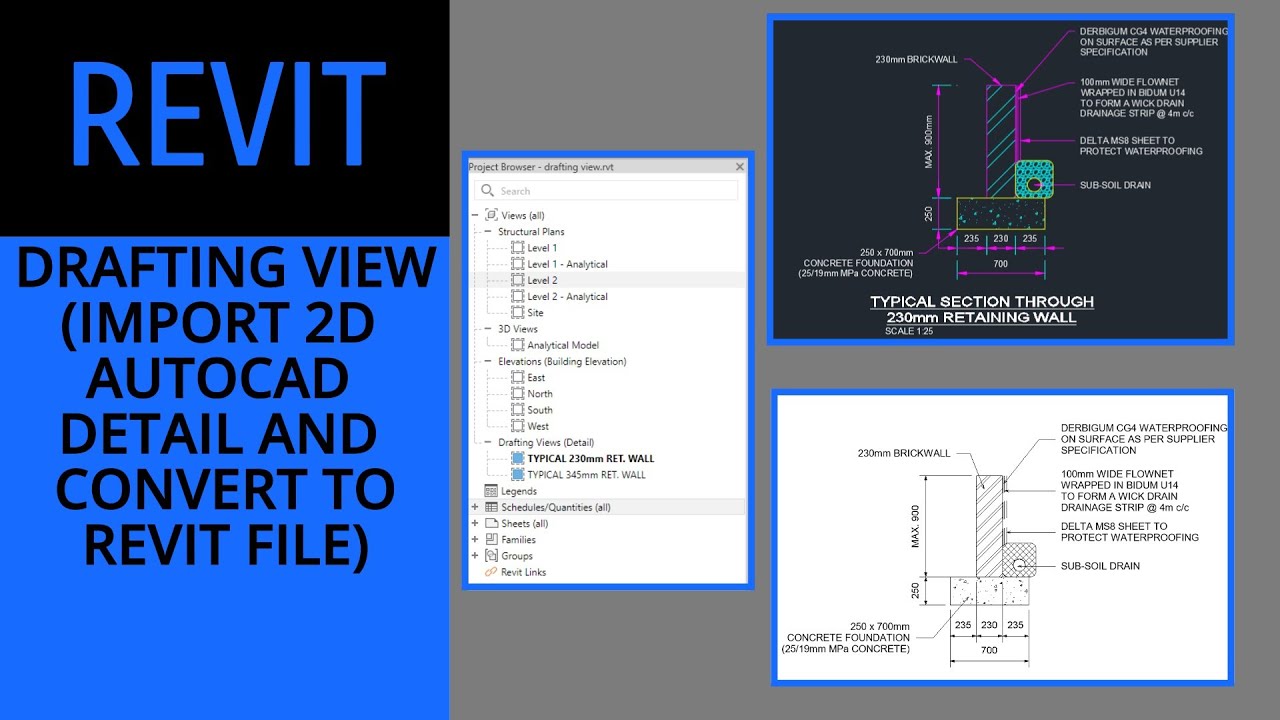Select highlighted 'Level 2' plan
Viewport: 1280px width, 720px height.
click(542, 280)
